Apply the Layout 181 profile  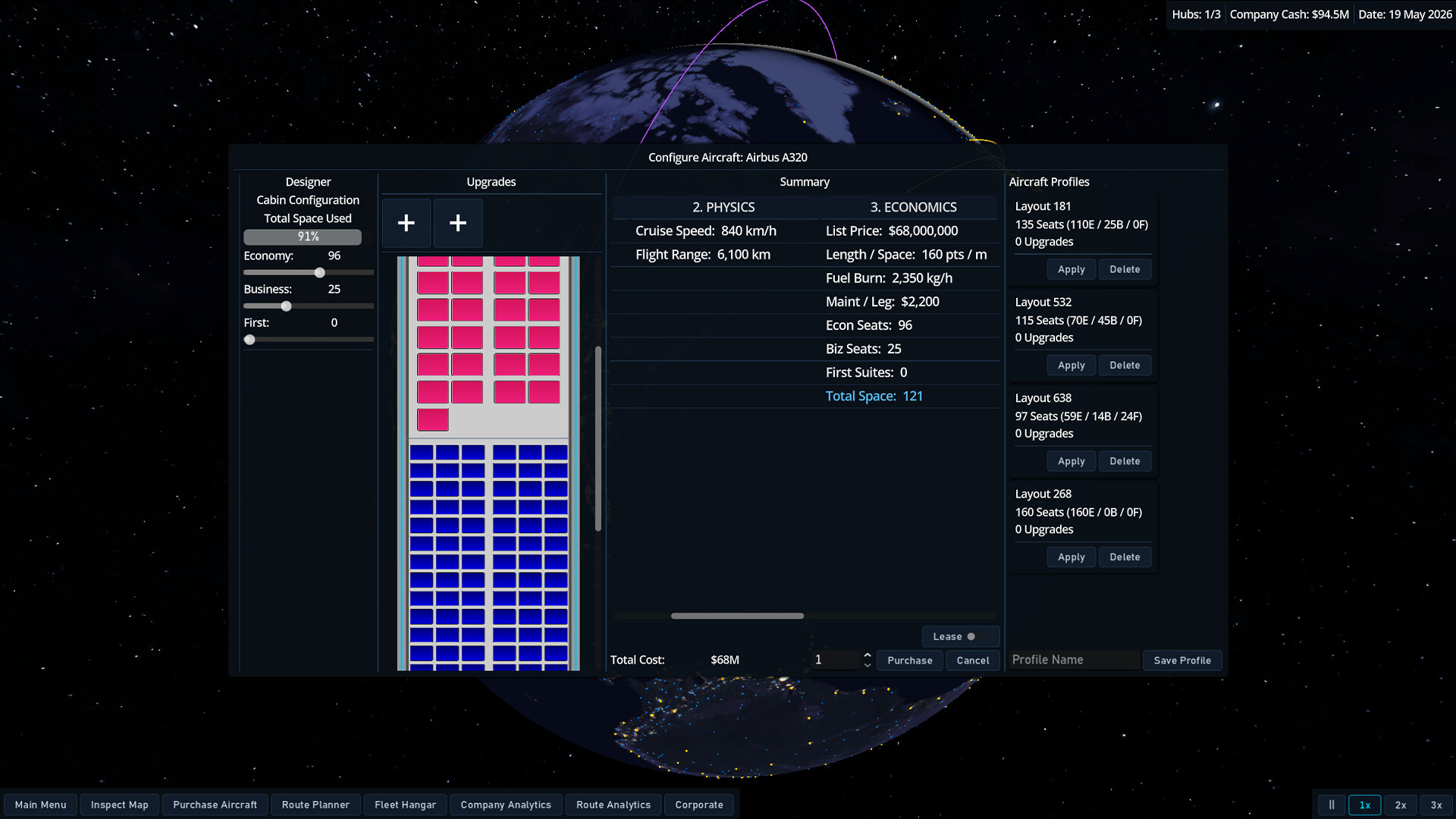1072,269
